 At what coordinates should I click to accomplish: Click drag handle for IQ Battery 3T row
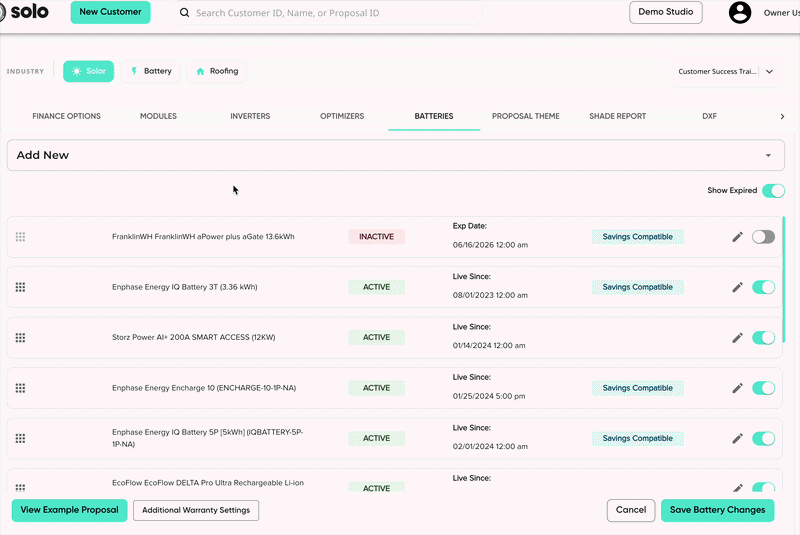click(20, 287)
